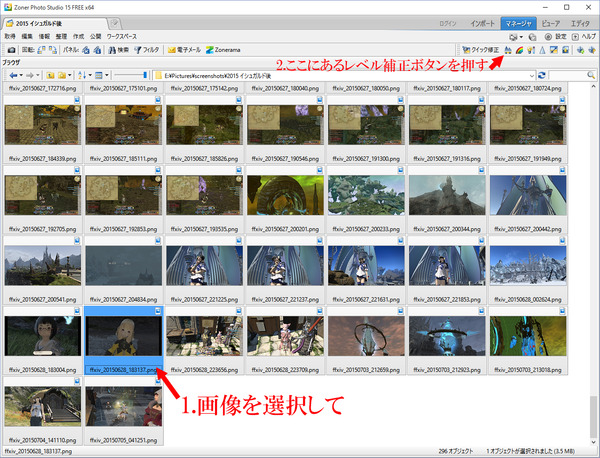
Task: Open the ワークスペース menu
Action: 121,36
